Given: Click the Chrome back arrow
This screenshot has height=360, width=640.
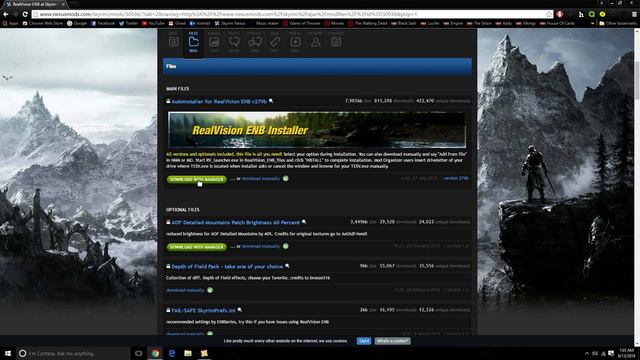Looking at the screenshot, I should pos(6,14).
